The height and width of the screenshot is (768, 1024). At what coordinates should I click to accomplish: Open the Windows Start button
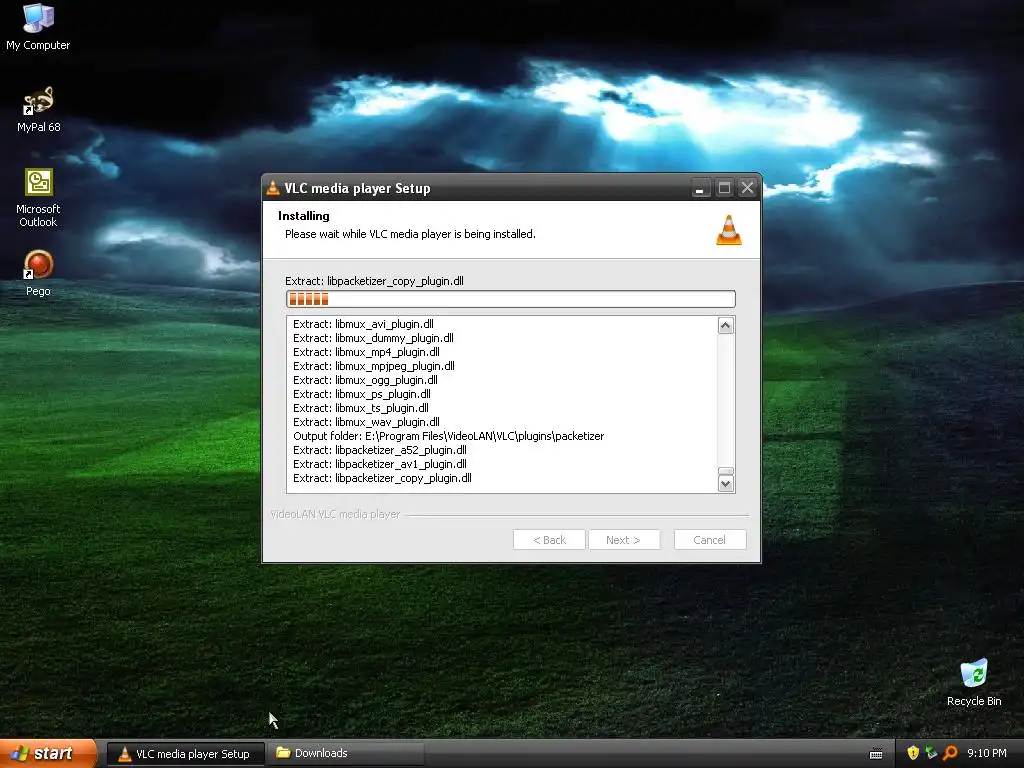click(48, 754)
